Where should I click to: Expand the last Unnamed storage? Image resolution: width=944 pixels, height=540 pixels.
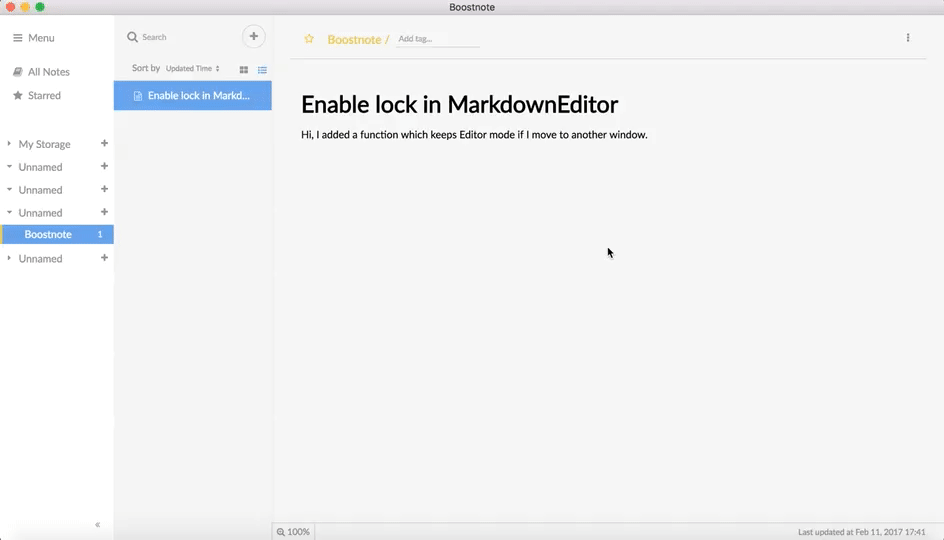click(9, 258)
